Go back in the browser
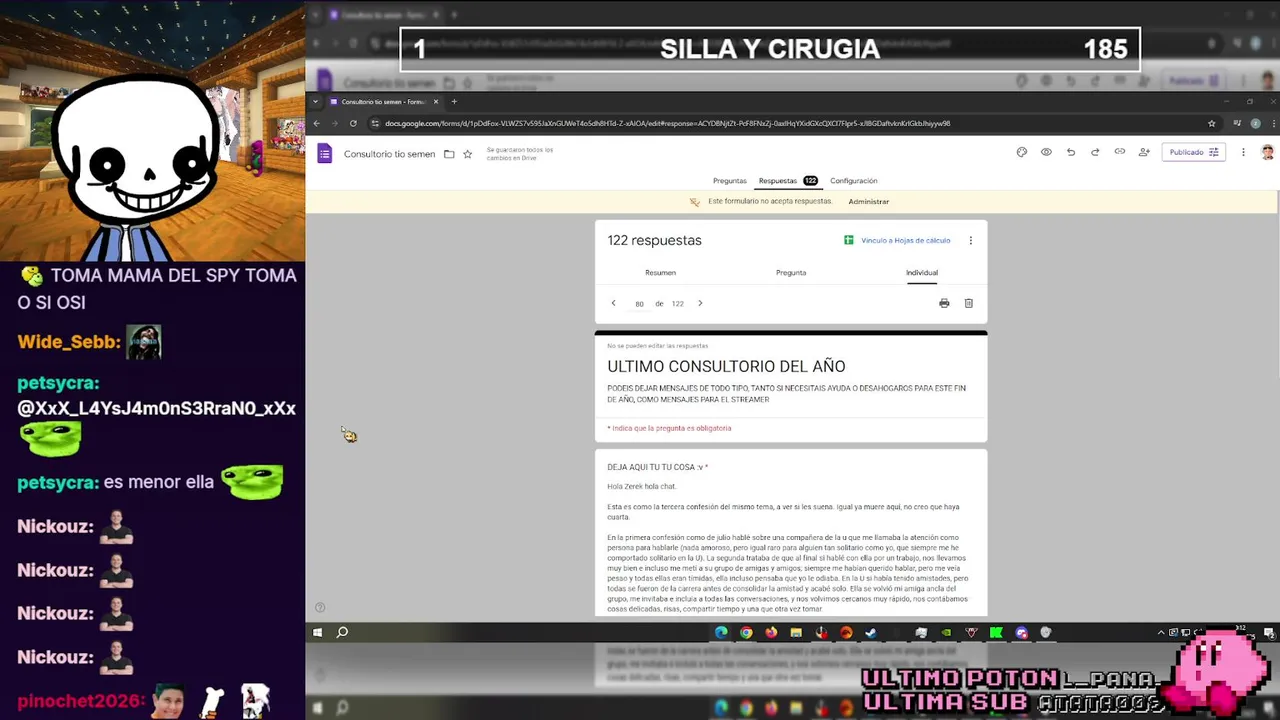Image resolution: width=1280 pixels, height=720 pixels. click(x=316, y=123)
